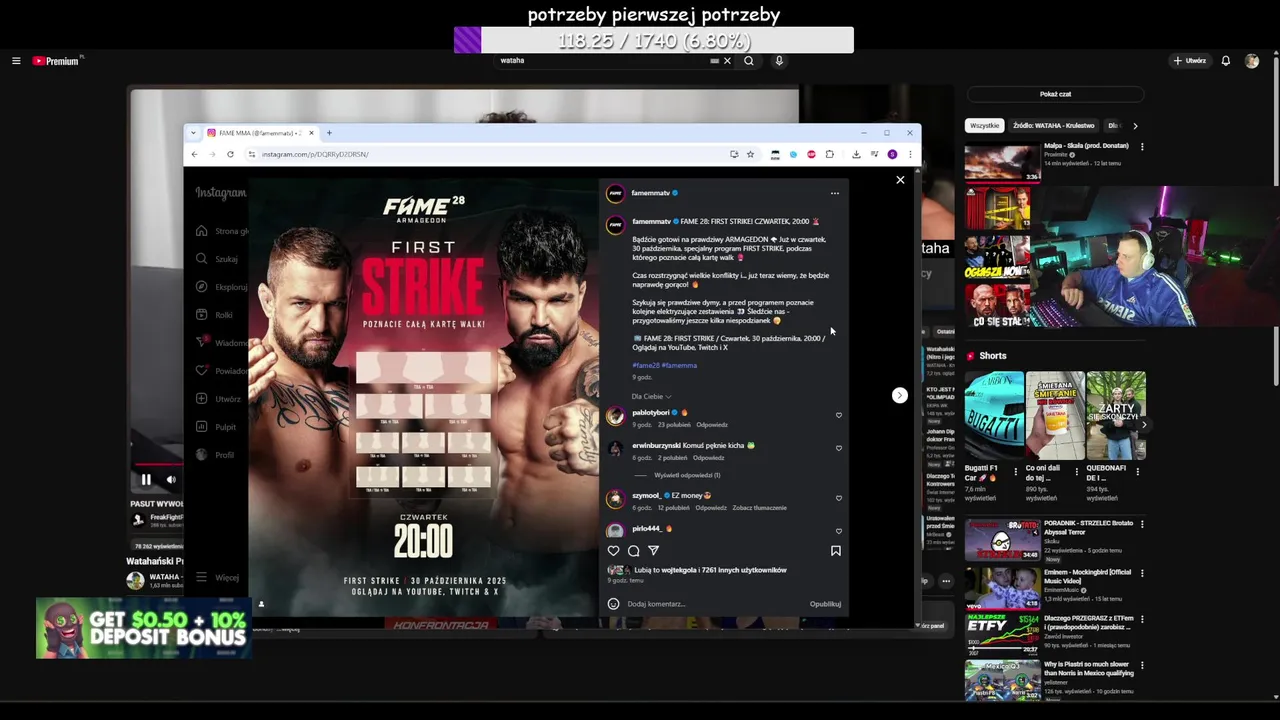Image resolution: width=1280 pixels, height=720 pixels.
Task: Open the YouTube account avatar menu
Action: pyautogui.click(x=1252, y=61)
